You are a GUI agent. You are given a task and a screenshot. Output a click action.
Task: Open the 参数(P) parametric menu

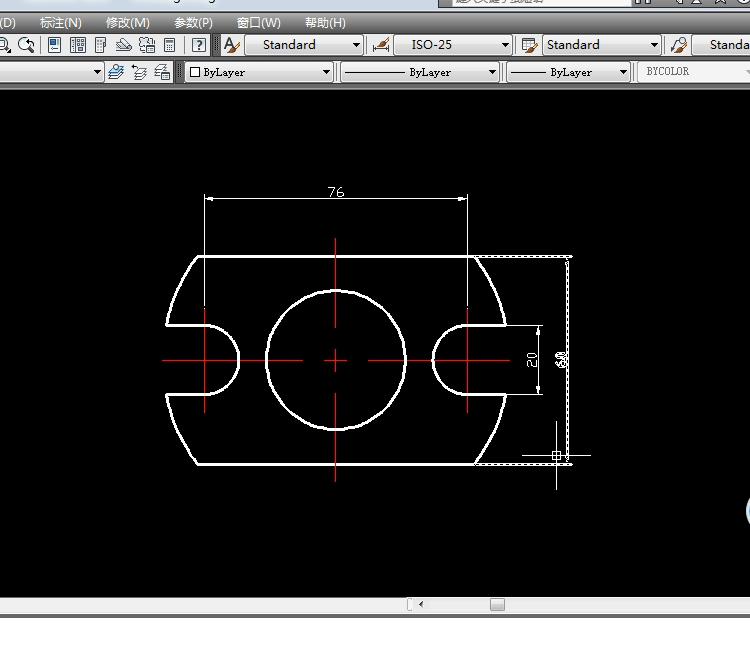coord(193,22)
